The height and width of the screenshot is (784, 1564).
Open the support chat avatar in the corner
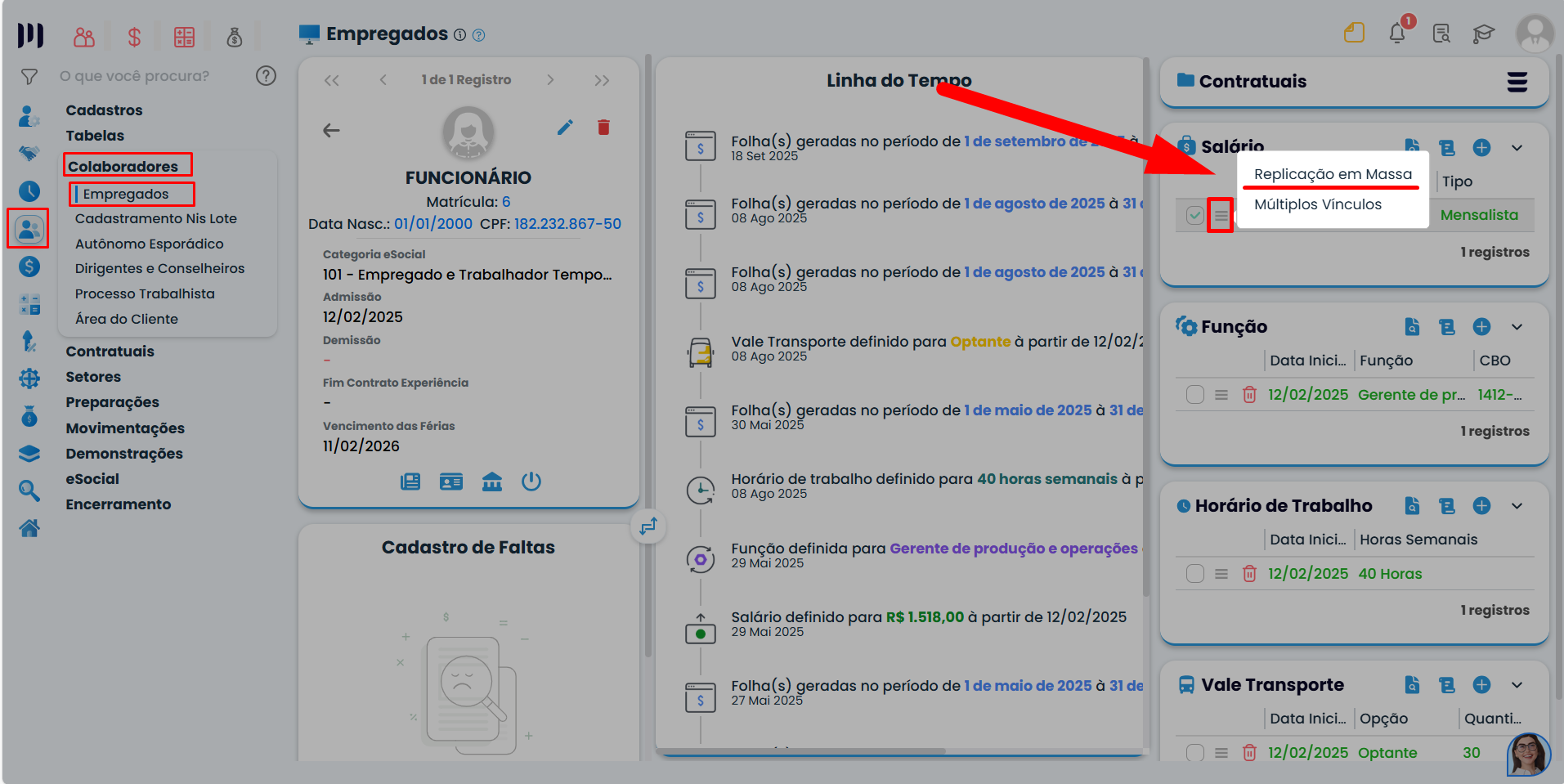pyautogui.click(x=1528, y=754)
